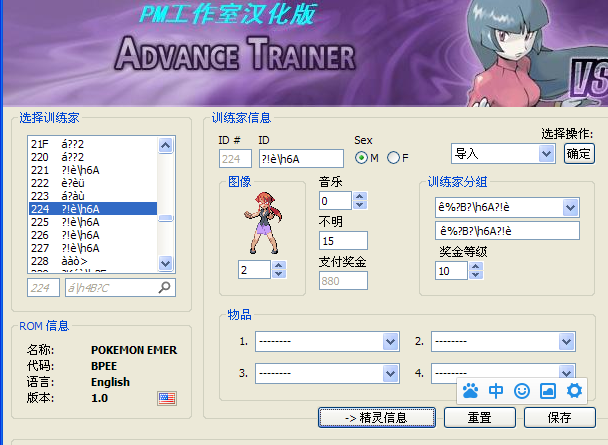Click the magnifier search icon
Viewport: 608px width, 445px height.
tap(164, 287)
